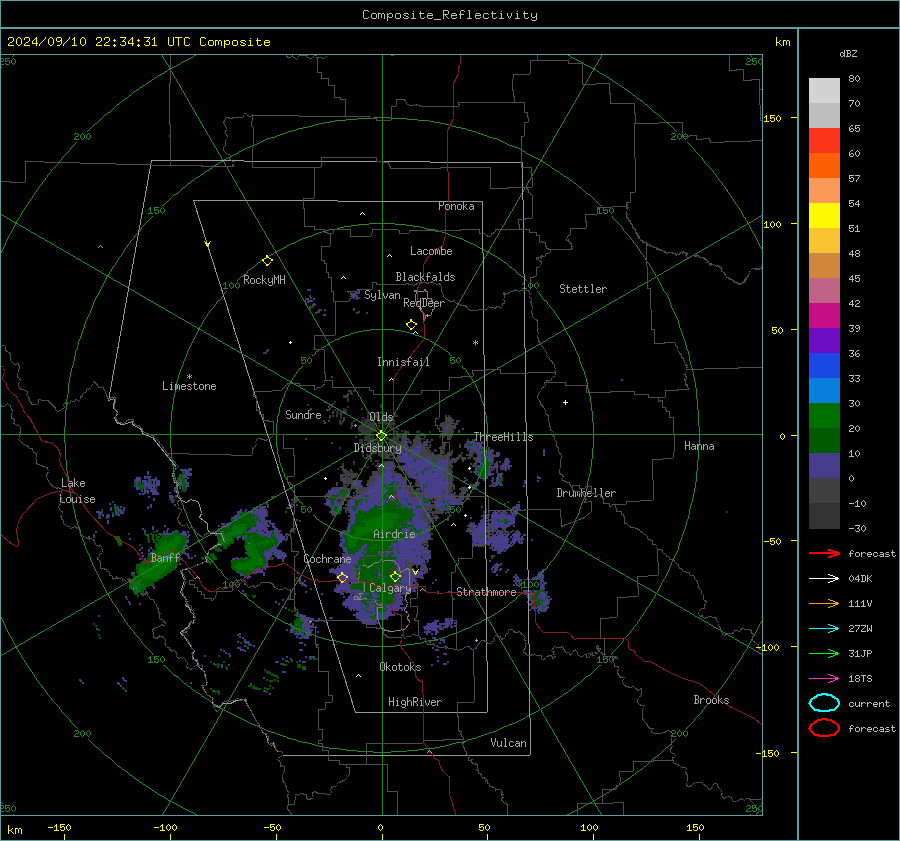This screenshot has width=900, height=841.
Task: Select the Vulcan label
Action: point(509,743)
